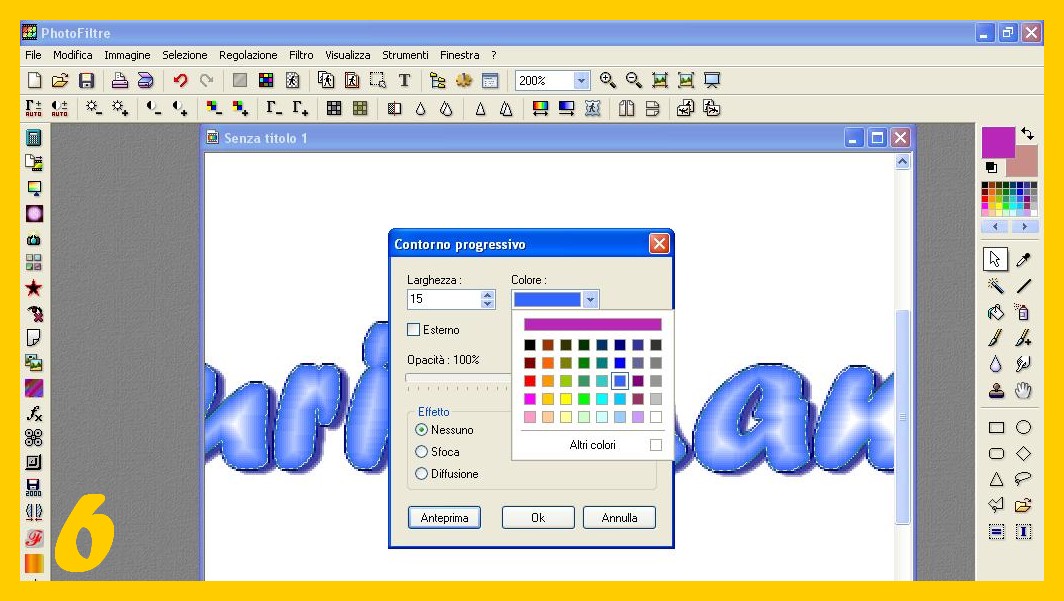1064x601 pixels.
Task: Pick the Paint Bucket fill tool
Action: [x=995, y=313]
